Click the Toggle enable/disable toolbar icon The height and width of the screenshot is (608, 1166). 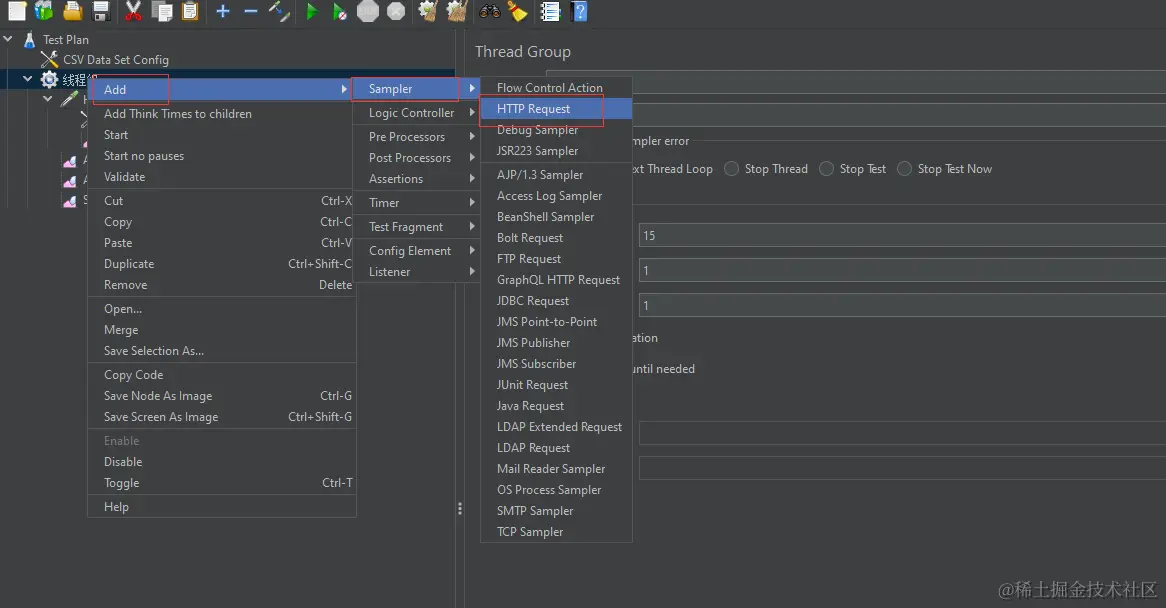click(280, 10)
